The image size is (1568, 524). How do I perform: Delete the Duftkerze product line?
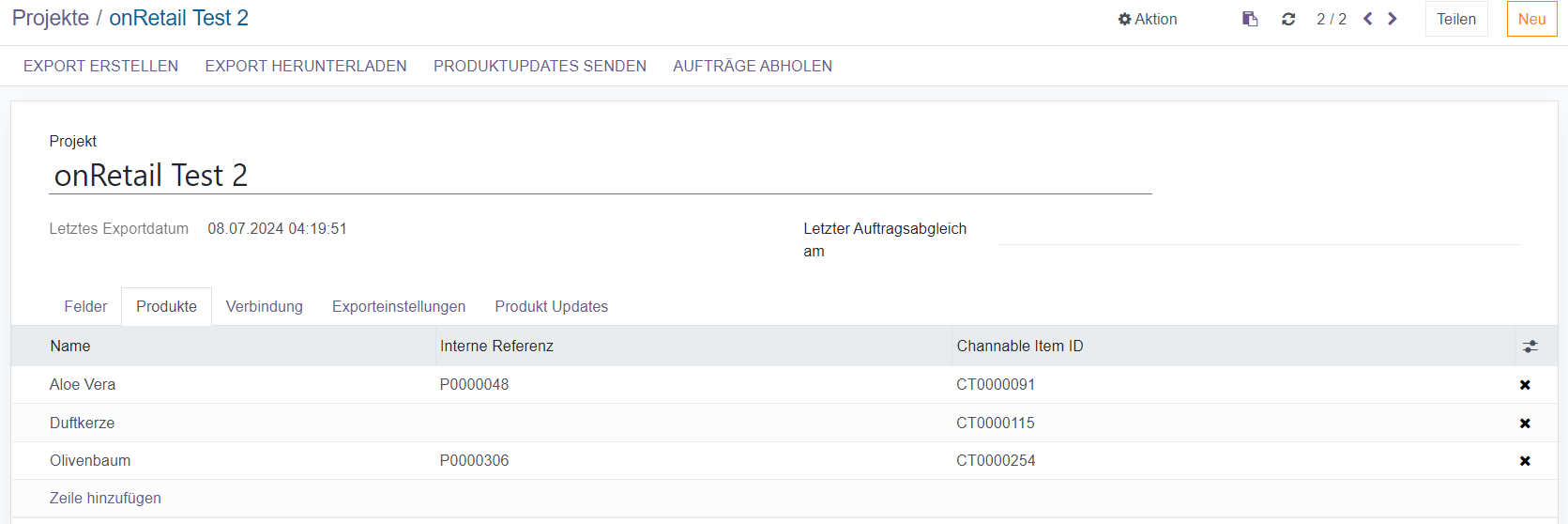coord(1525,424)
